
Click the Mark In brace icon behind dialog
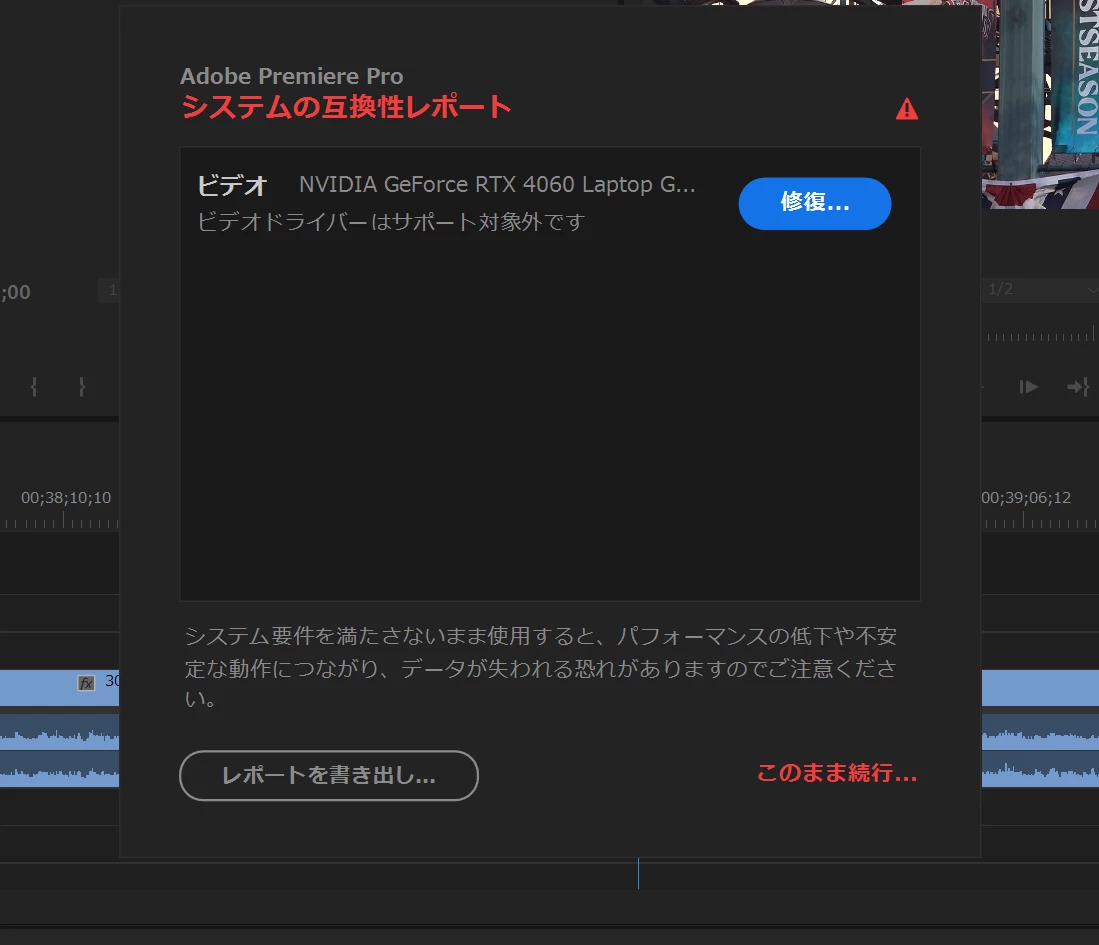tap(34, 386)
